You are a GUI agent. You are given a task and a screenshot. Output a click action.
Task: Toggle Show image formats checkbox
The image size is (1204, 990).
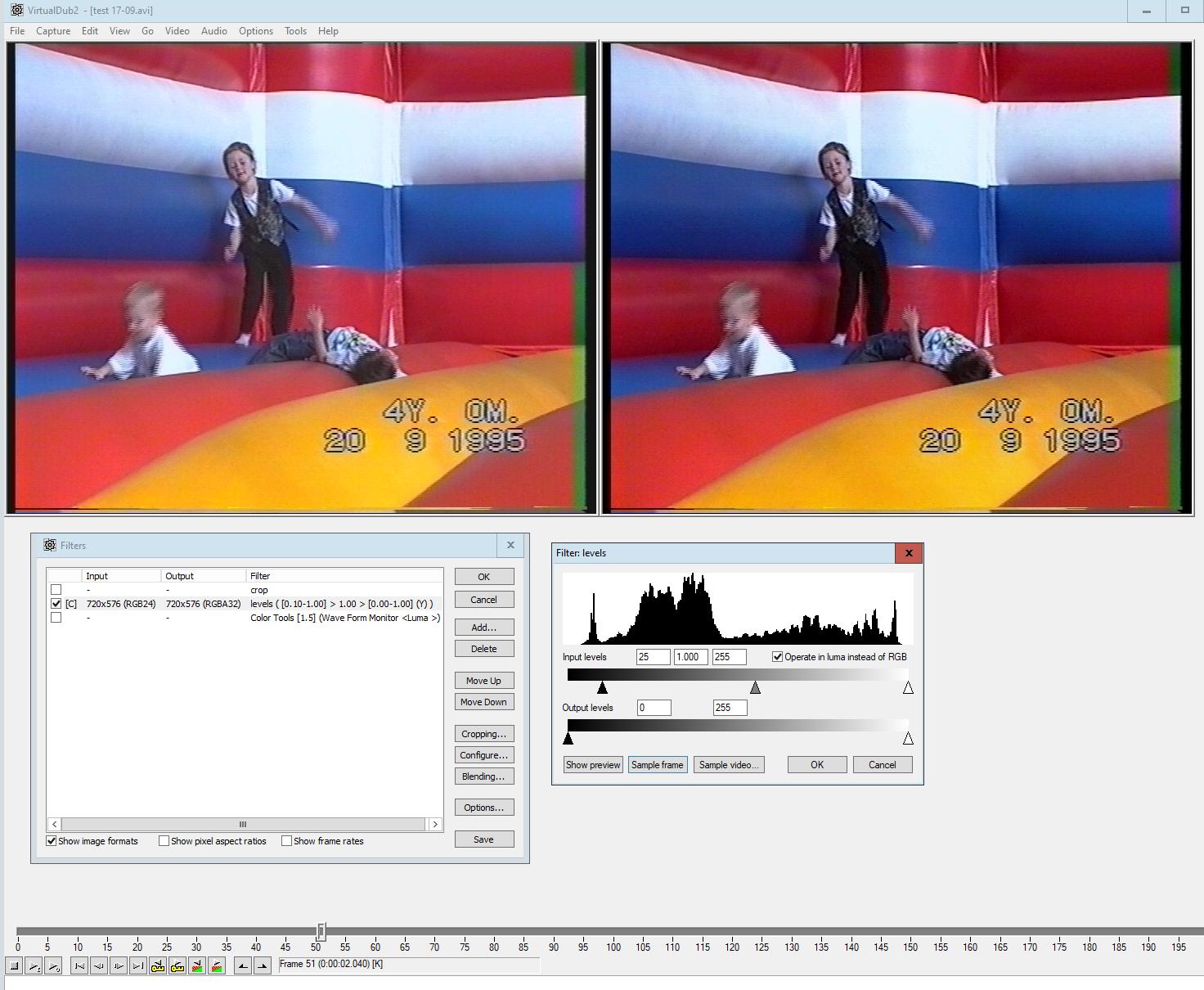click(52, 841)
